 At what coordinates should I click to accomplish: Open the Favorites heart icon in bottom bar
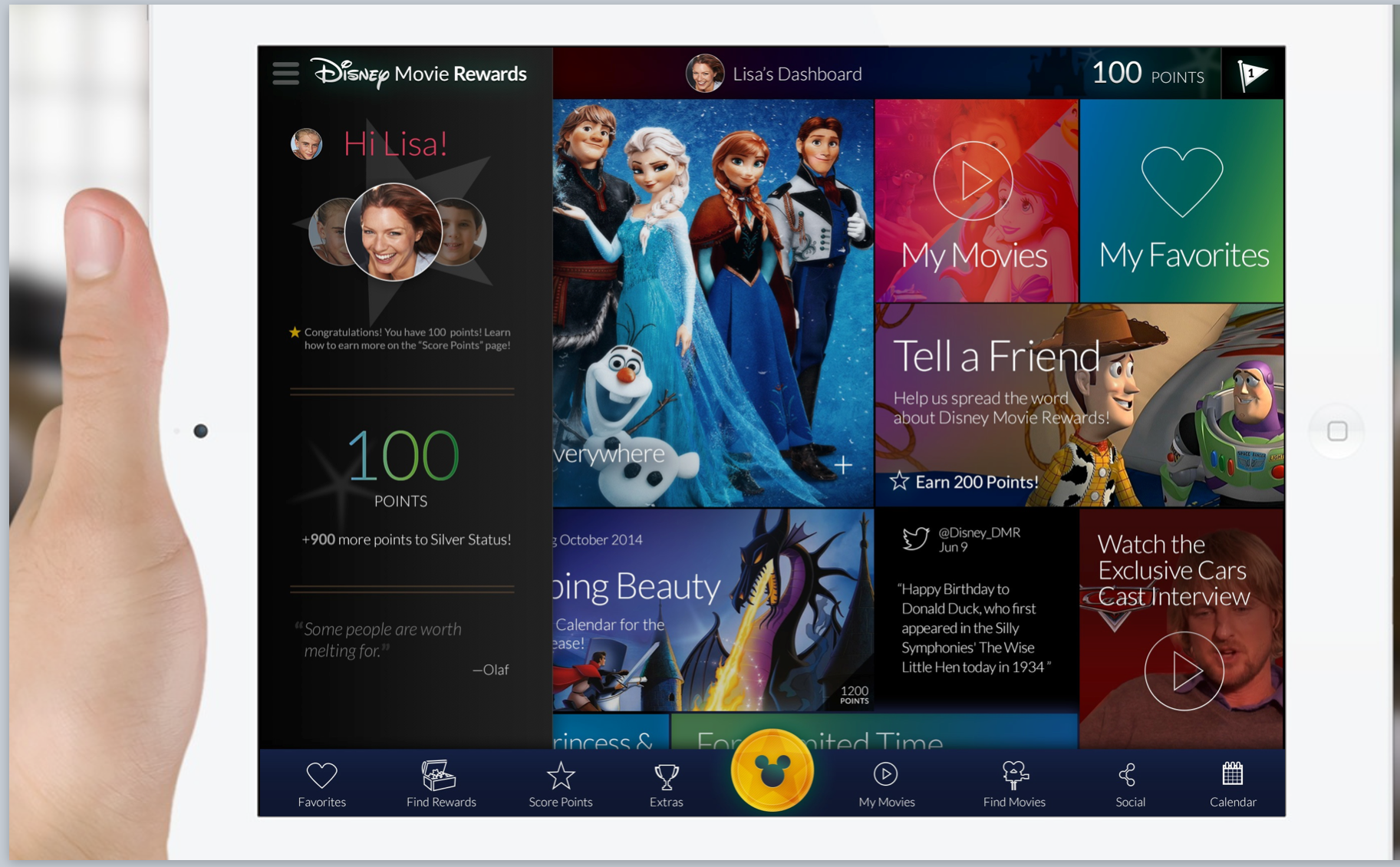click(321, 775)
